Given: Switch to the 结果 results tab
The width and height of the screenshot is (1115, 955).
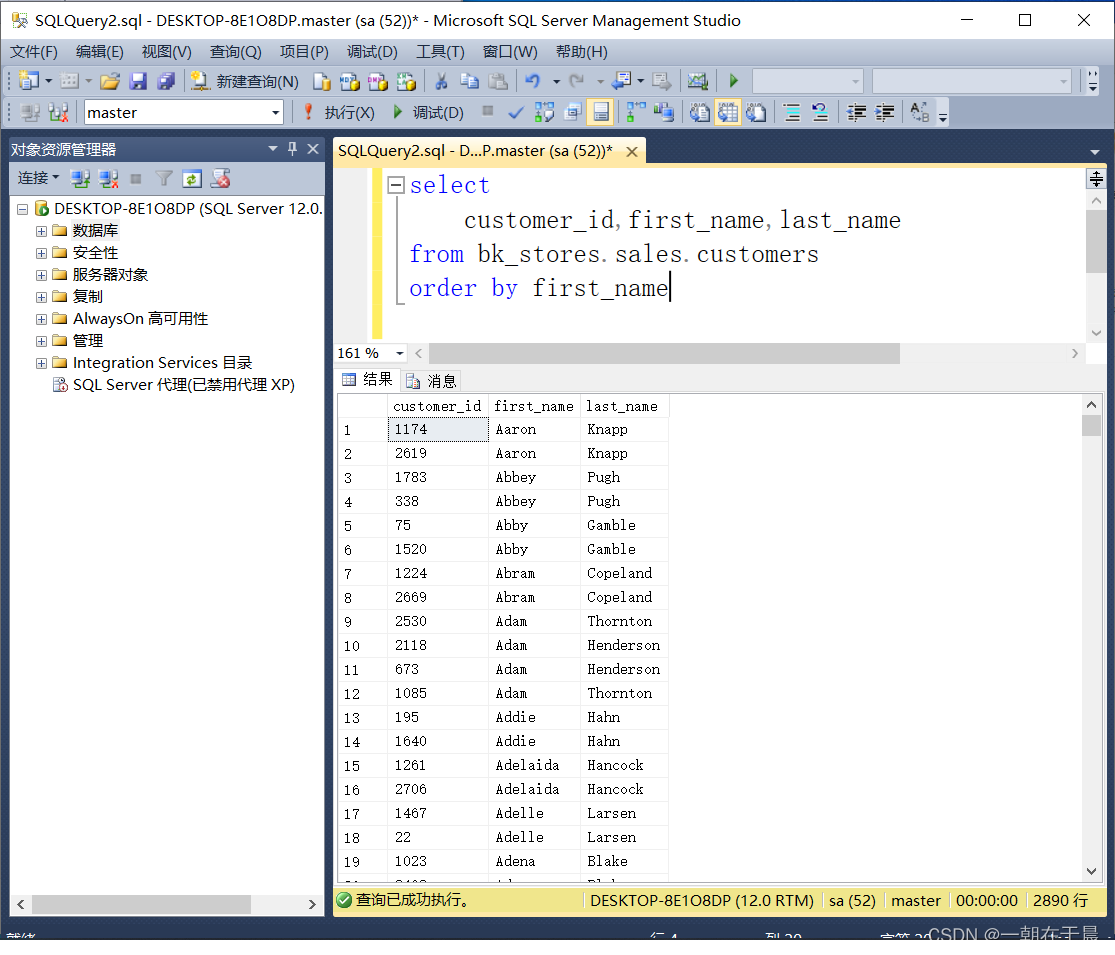Looking at the screenshot, I should point(367,380).
